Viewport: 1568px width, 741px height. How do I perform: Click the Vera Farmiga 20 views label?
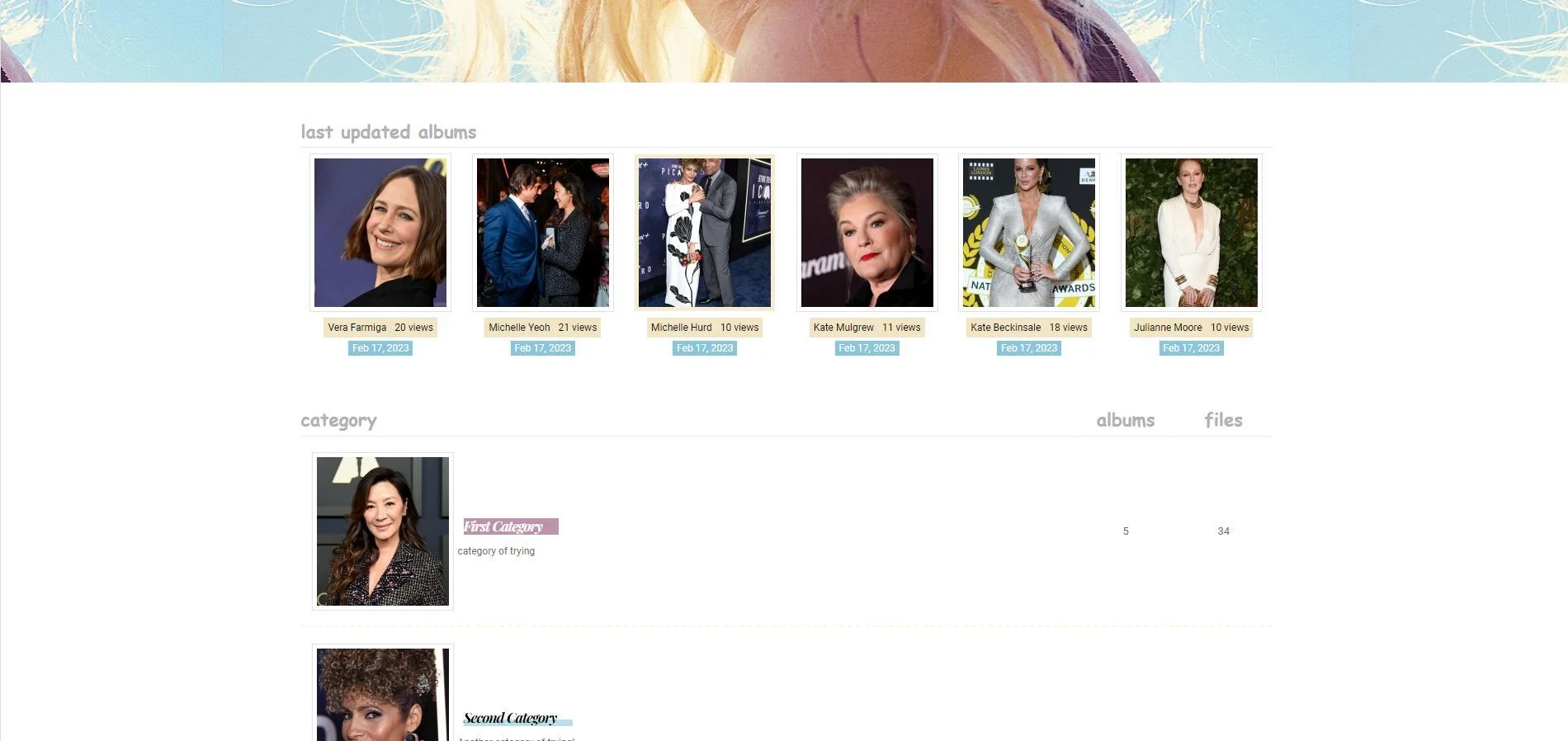[x=380, y=328]
